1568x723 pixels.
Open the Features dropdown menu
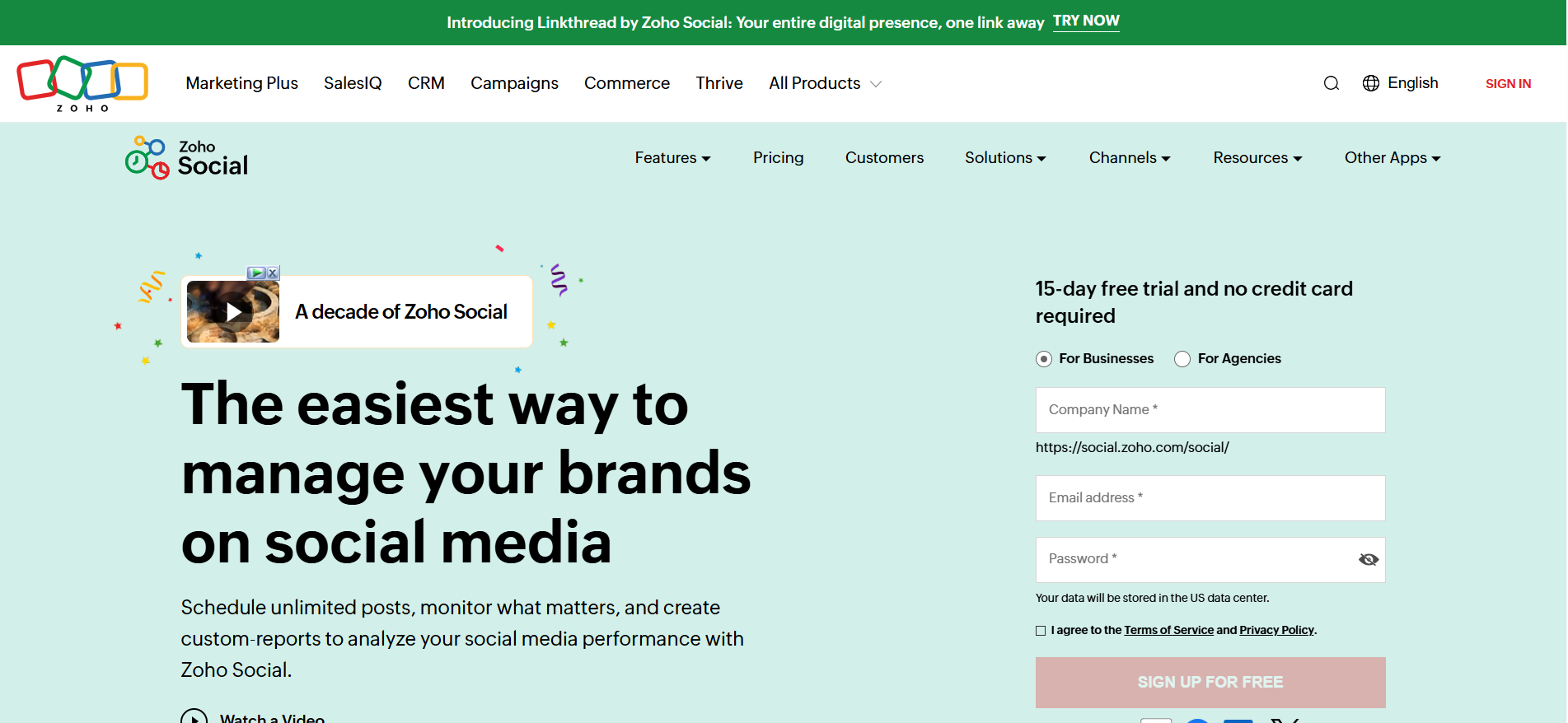[x=672, y=157]
